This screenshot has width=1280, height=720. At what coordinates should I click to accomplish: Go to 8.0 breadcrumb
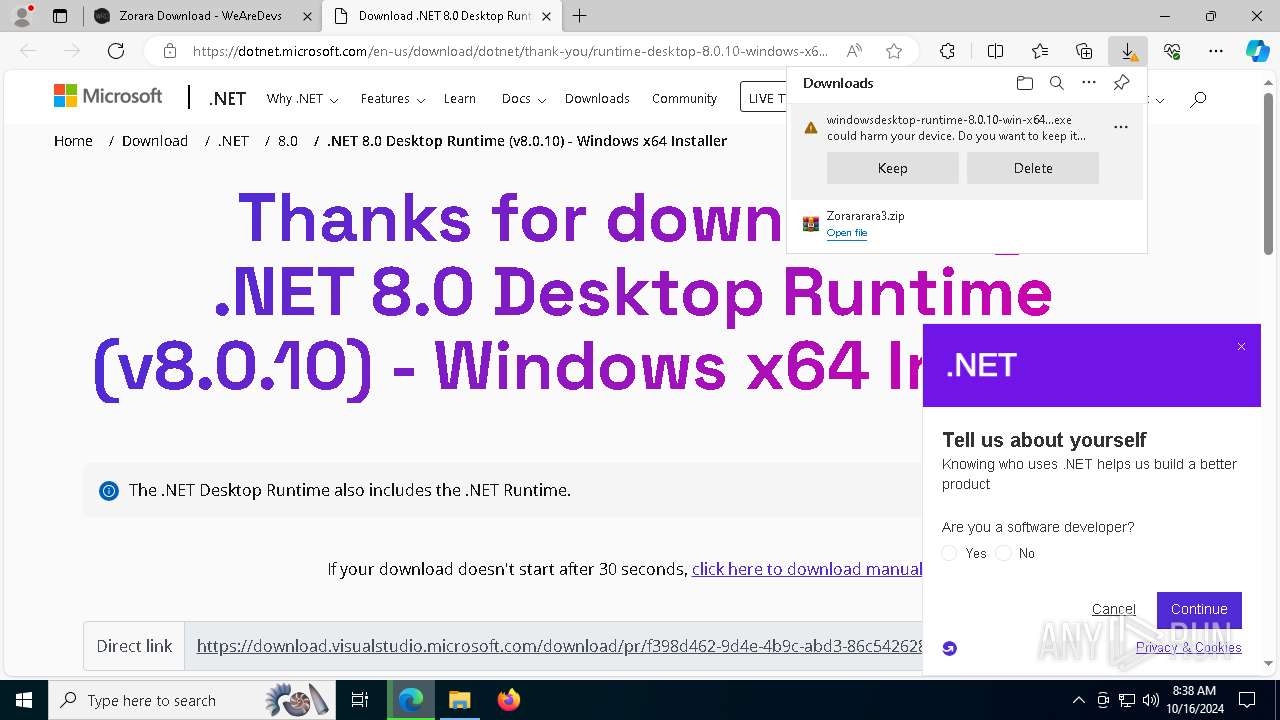[x=288, y=141]
